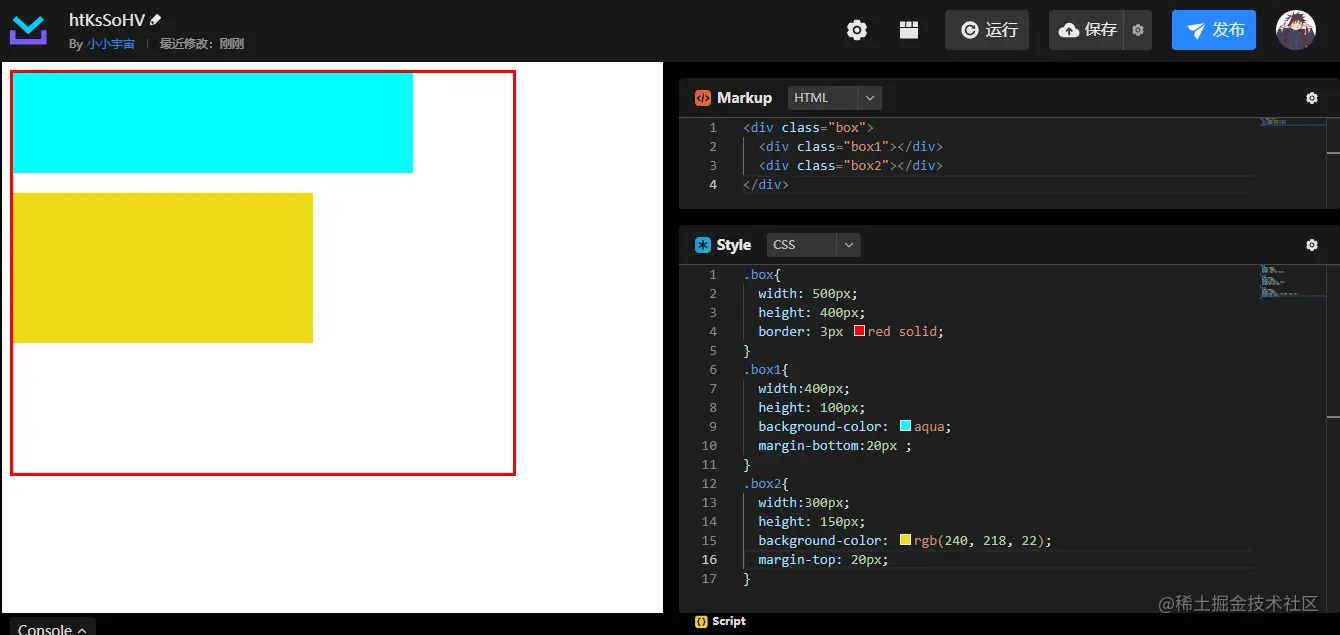
Task: Click the Markup panel HTML icon
Action: click(702, 98)
